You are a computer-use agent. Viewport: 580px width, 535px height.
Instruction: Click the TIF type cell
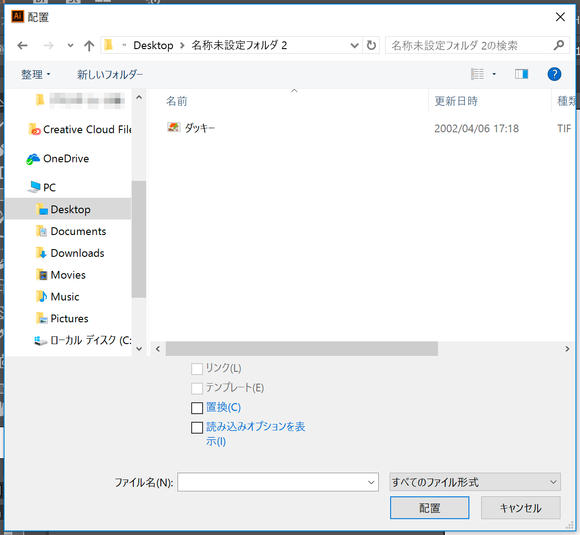[x=564, y=128]
